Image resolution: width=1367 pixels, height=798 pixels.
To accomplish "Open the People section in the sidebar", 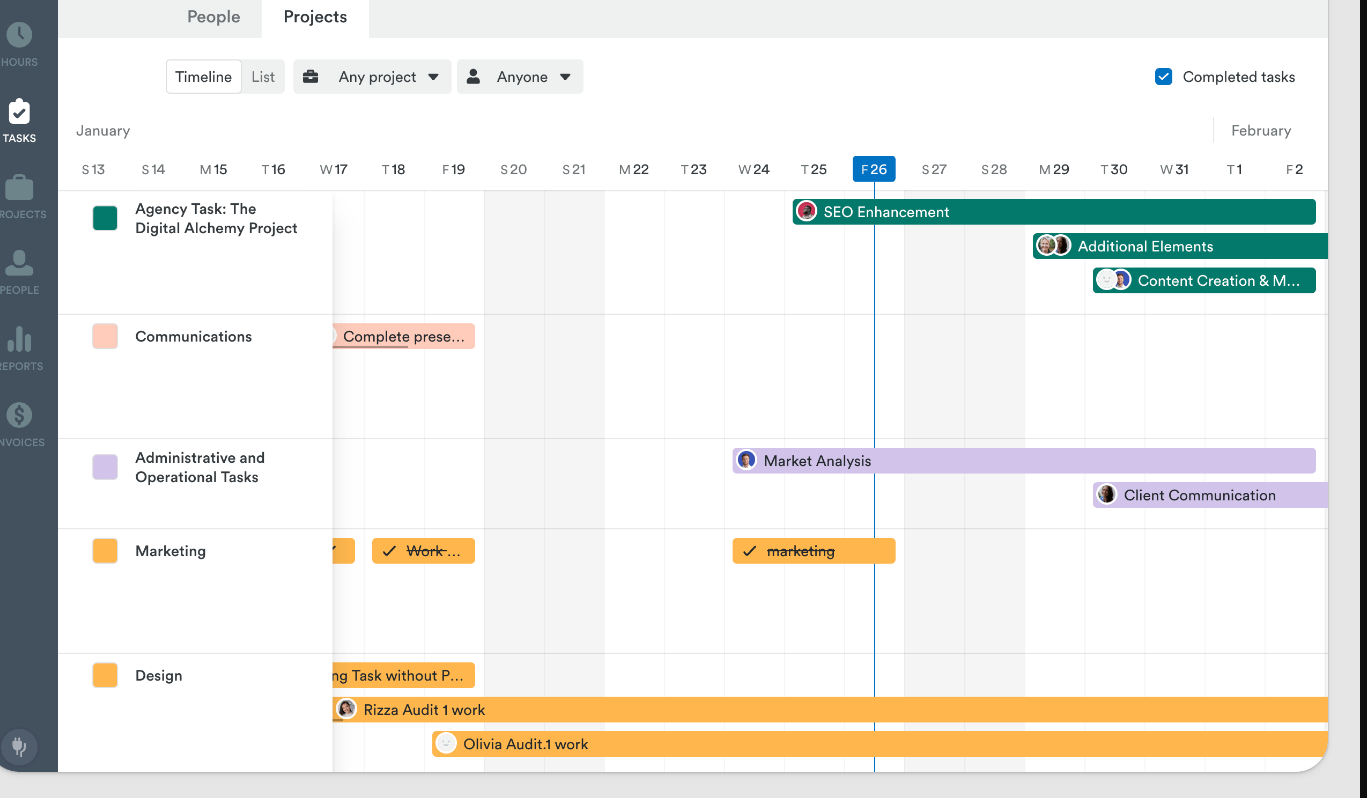I will (x=19, y=267).
